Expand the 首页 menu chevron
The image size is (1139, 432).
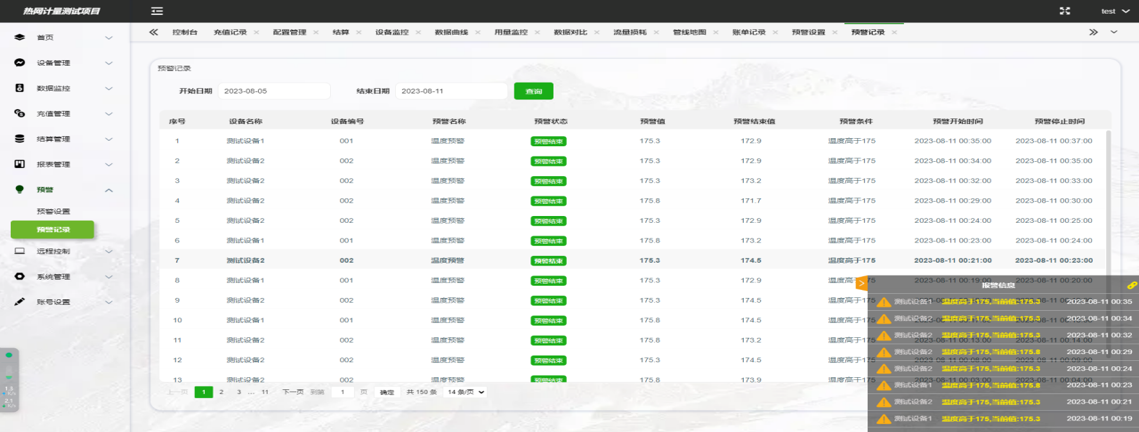[109, 38]
